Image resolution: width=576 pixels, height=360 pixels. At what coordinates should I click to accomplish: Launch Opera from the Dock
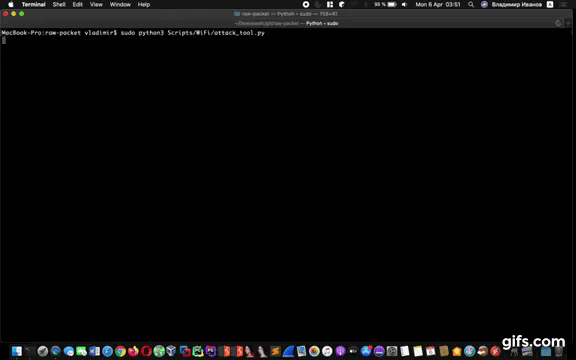pos(146,351)
